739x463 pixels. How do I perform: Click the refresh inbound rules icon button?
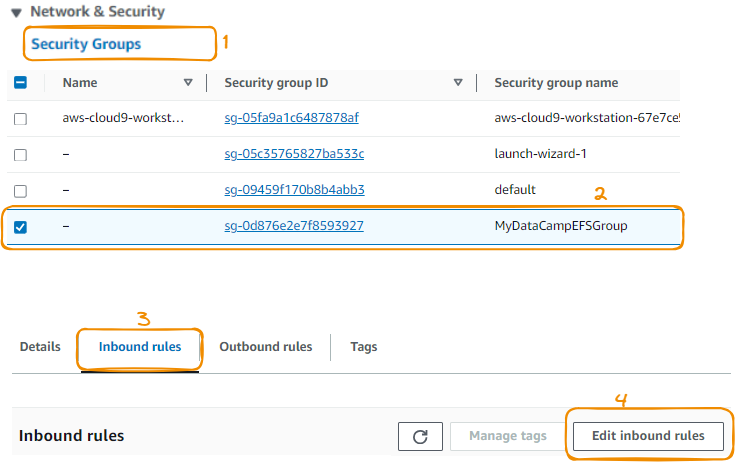pyautogui.click(x=420, y=436)
